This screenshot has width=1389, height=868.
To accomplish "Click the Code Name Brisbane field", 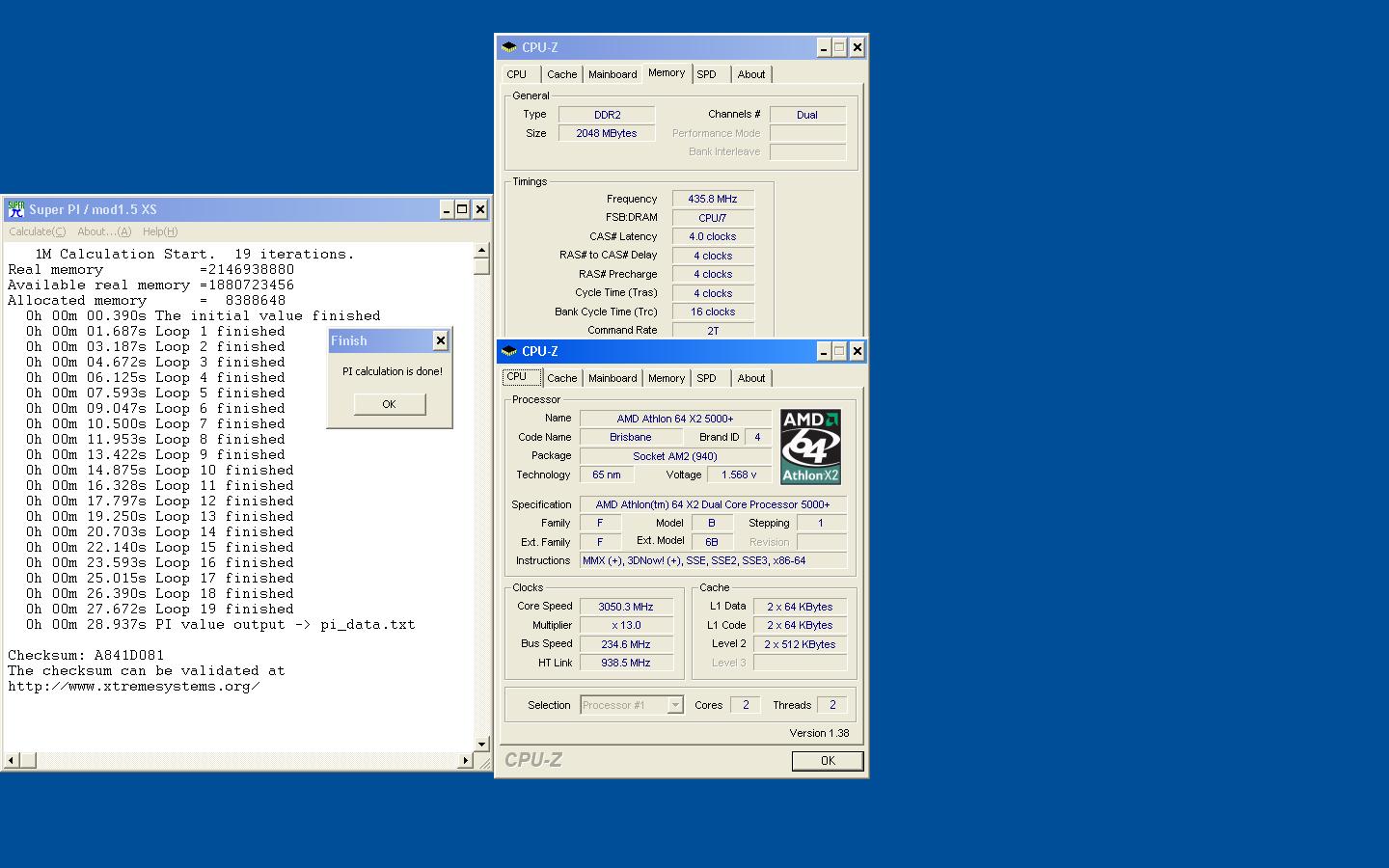I will tap(631, 437).
